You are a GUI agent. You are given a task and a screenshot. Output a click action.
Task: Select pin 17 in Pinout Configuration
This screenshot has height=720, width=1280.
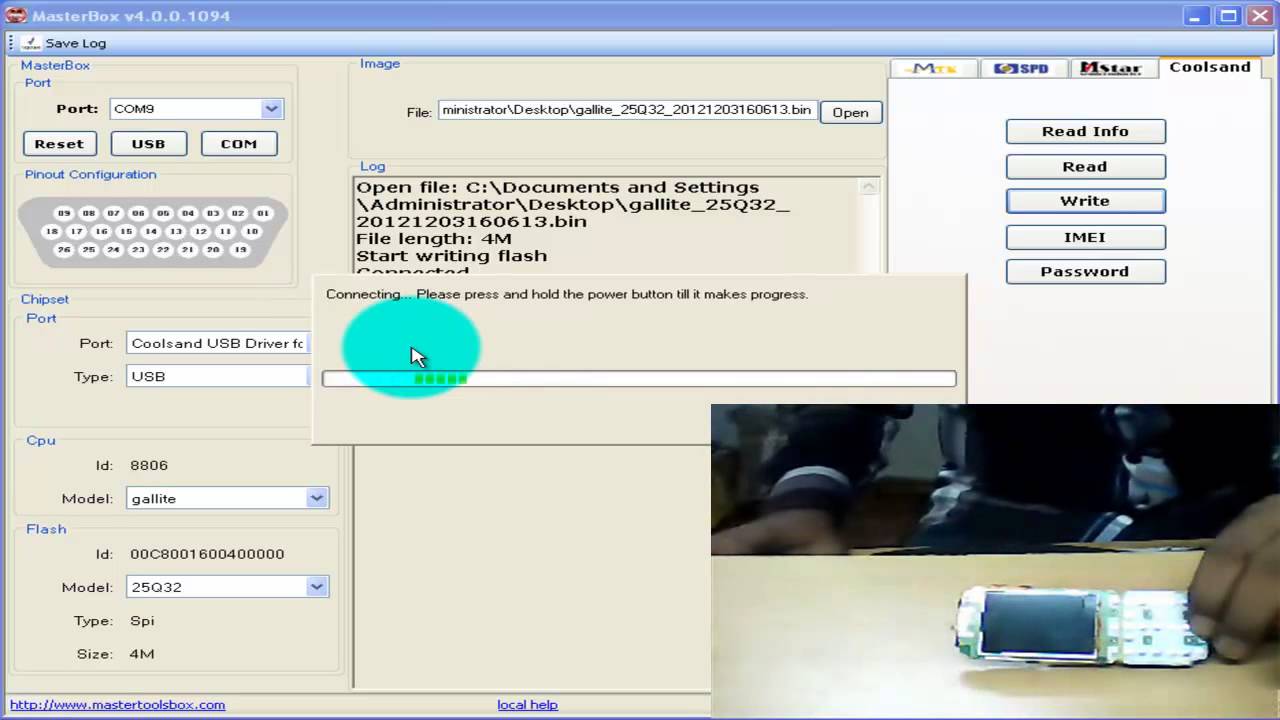(x=76, y=232)
